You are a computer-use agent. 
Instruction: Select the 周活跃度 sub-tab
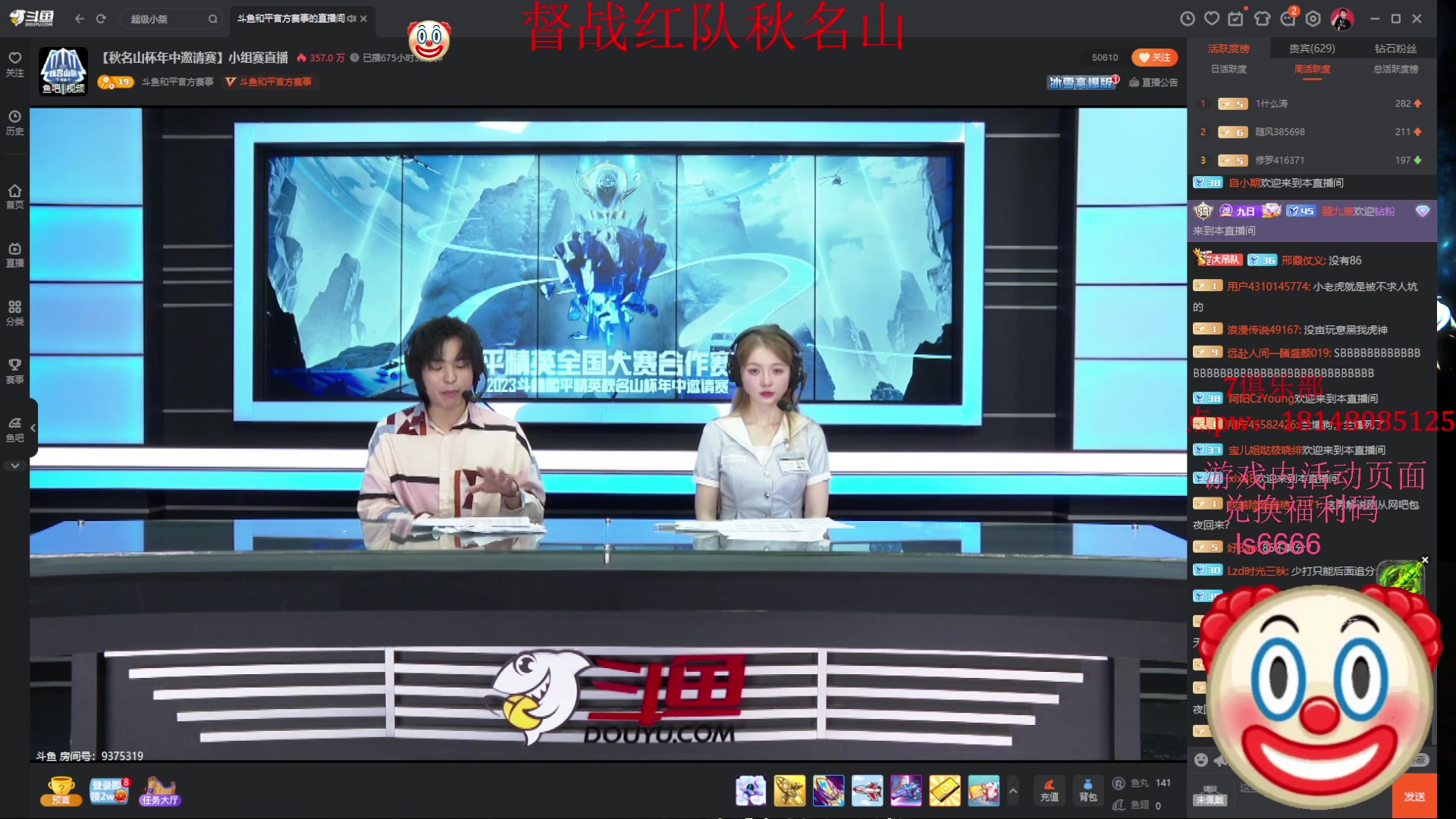pos(1312,69)
